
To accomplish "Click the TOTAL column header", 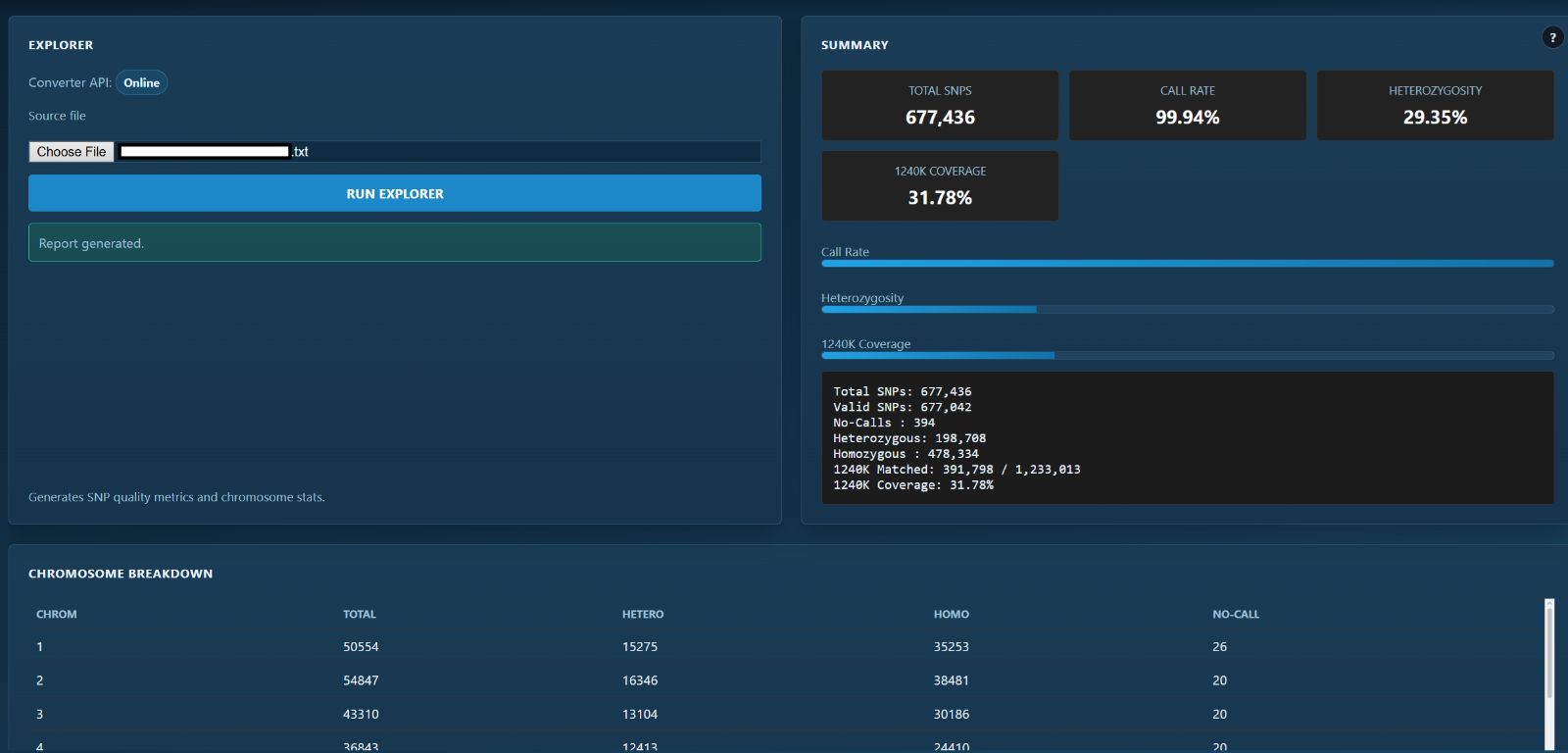I will click(360, 615).
